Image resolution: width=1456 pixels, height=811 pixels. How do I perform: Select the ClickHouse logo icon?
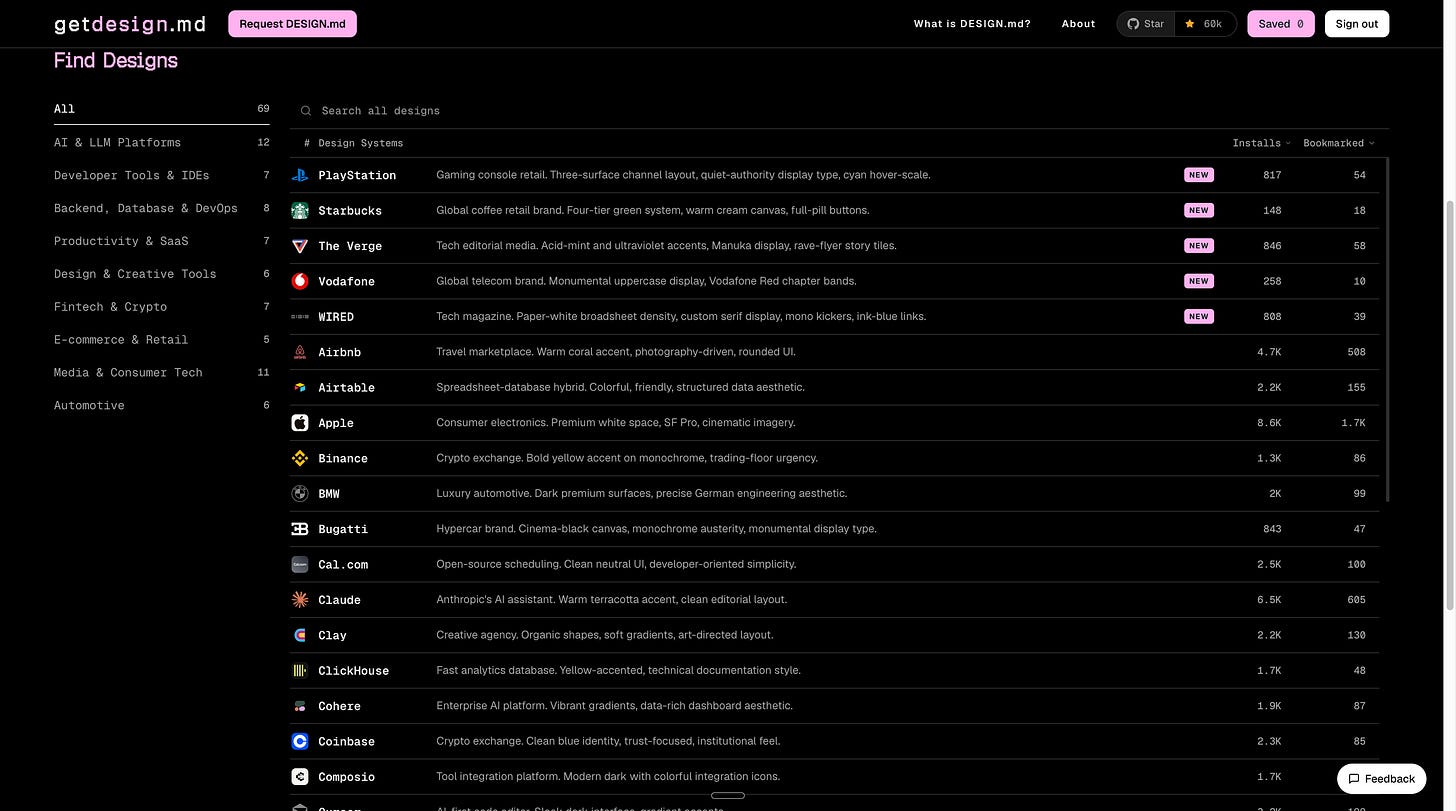[x=300, y=671]
